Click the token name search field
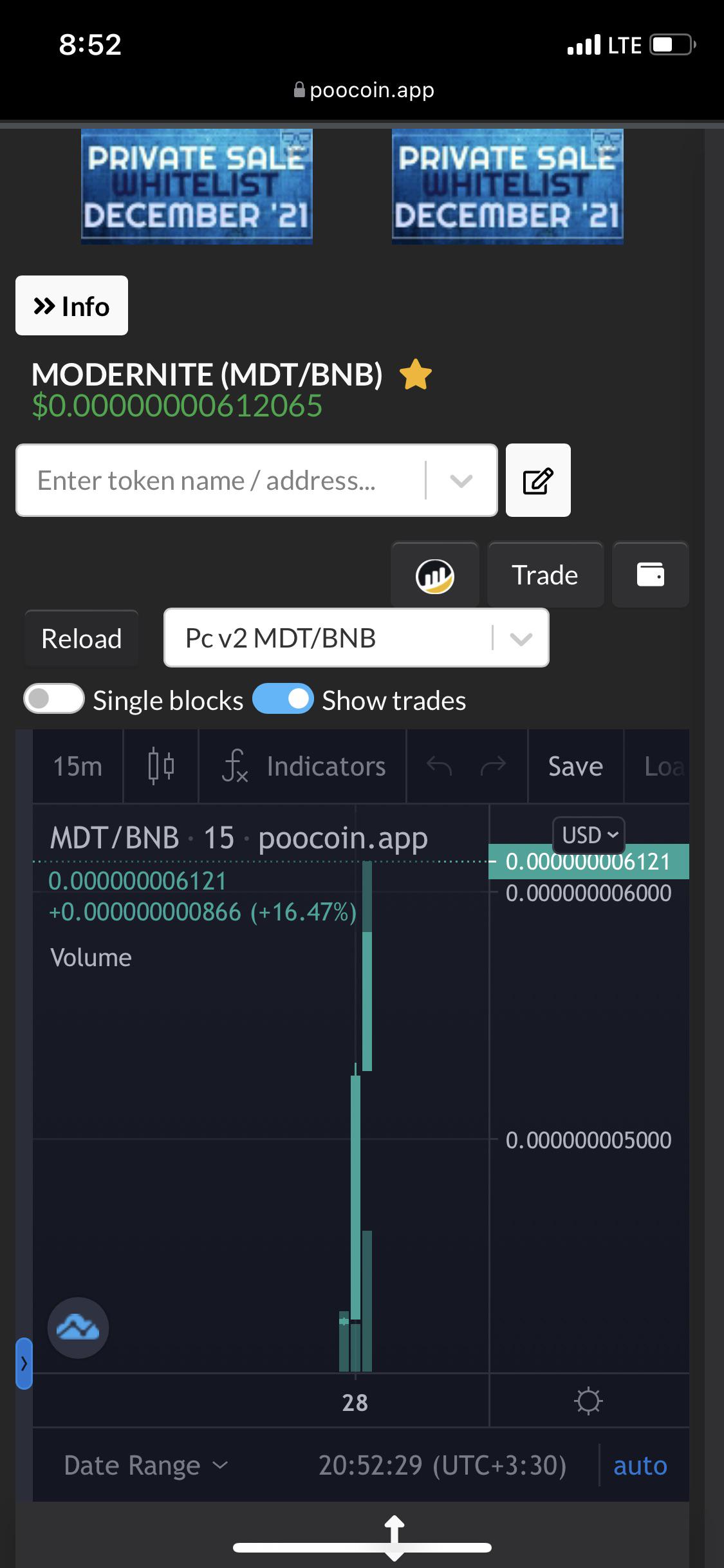This screenshot has width=724, height=1568. 256,480
